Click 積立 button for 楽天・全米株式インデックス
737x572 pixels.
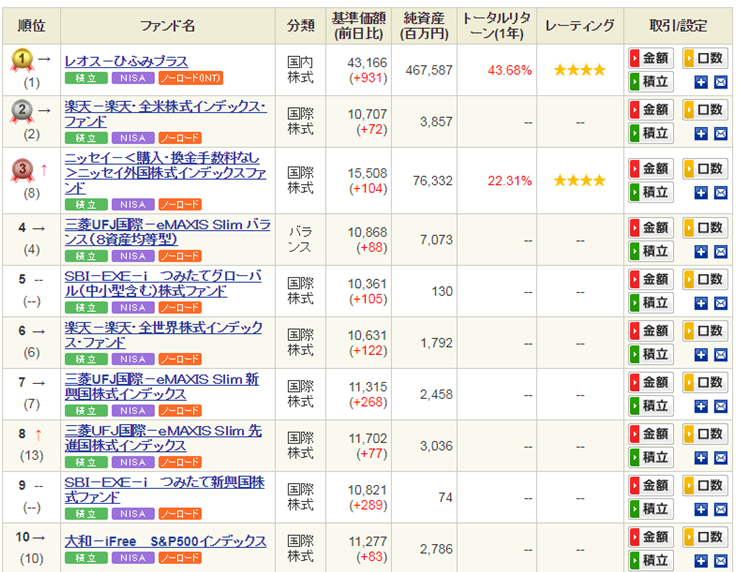pyautogui.click(x=651, y=133)
